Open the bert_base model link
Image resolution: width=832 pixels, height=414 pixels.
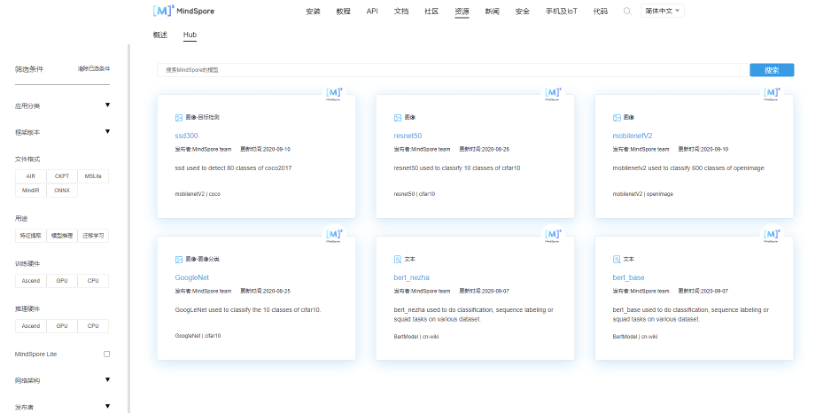628,278
